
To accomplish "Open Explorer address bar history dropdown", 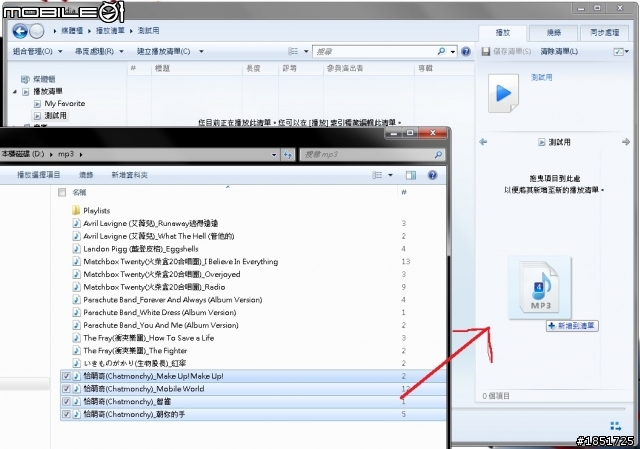I will [274, 155].
